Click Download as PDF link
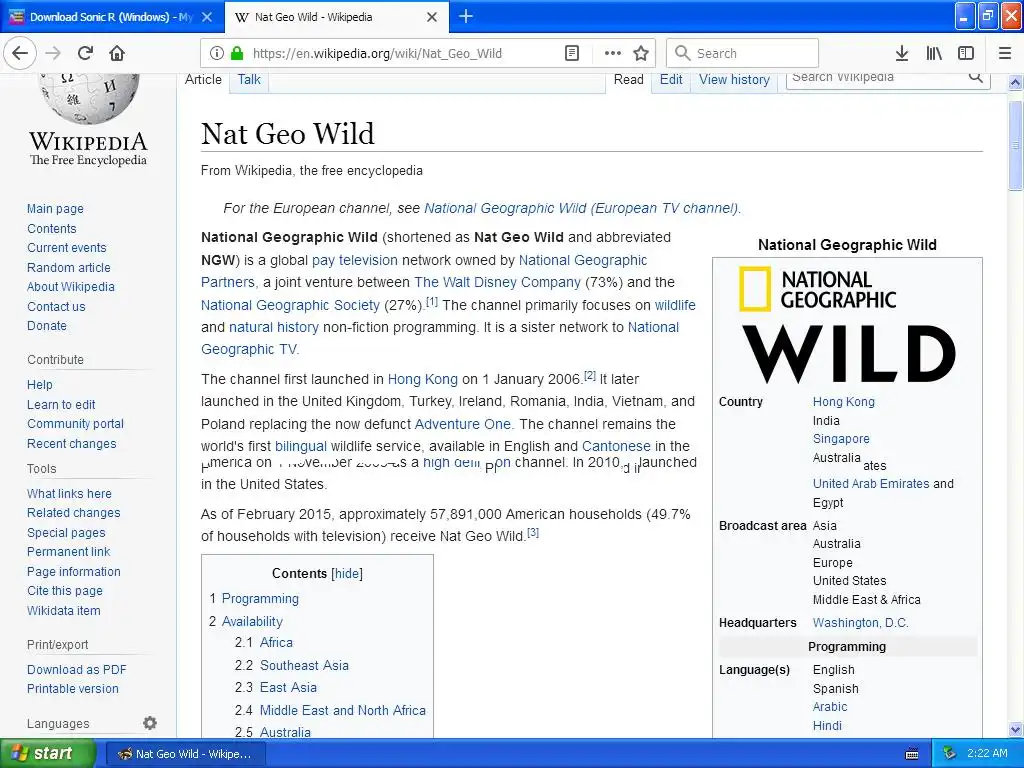The image size is (1024, 768). pos(77,669)
